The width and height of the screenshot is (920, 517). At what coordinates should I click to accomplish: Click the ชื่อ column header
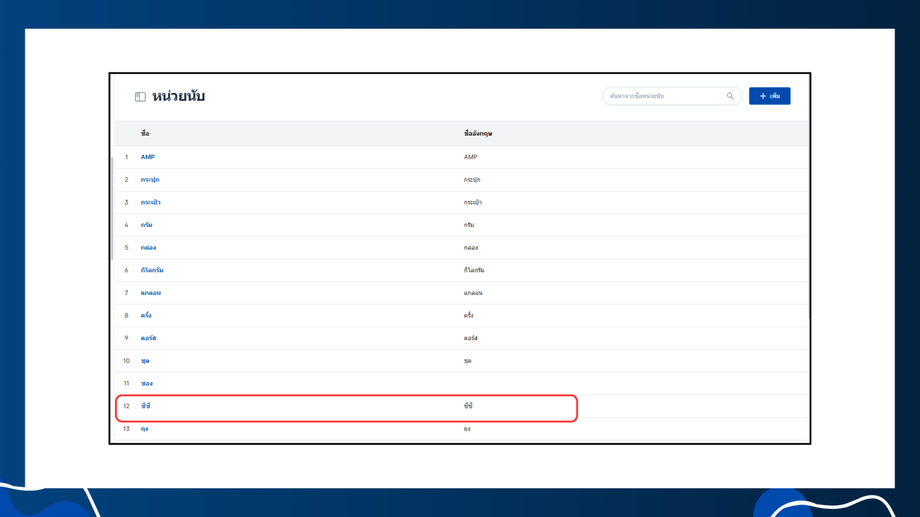(x=145, y=134)
